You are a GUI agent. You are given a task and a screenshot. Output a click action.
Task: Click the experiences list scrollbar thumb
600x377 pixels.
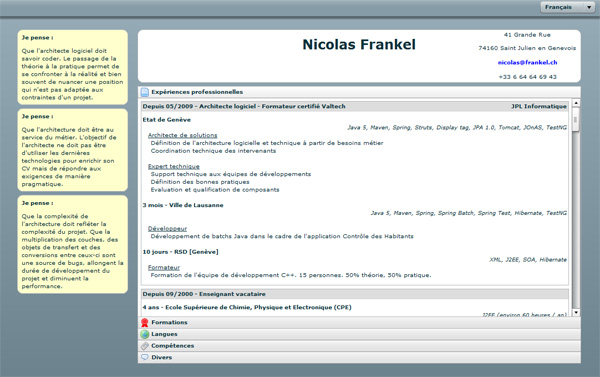[576, 119]
